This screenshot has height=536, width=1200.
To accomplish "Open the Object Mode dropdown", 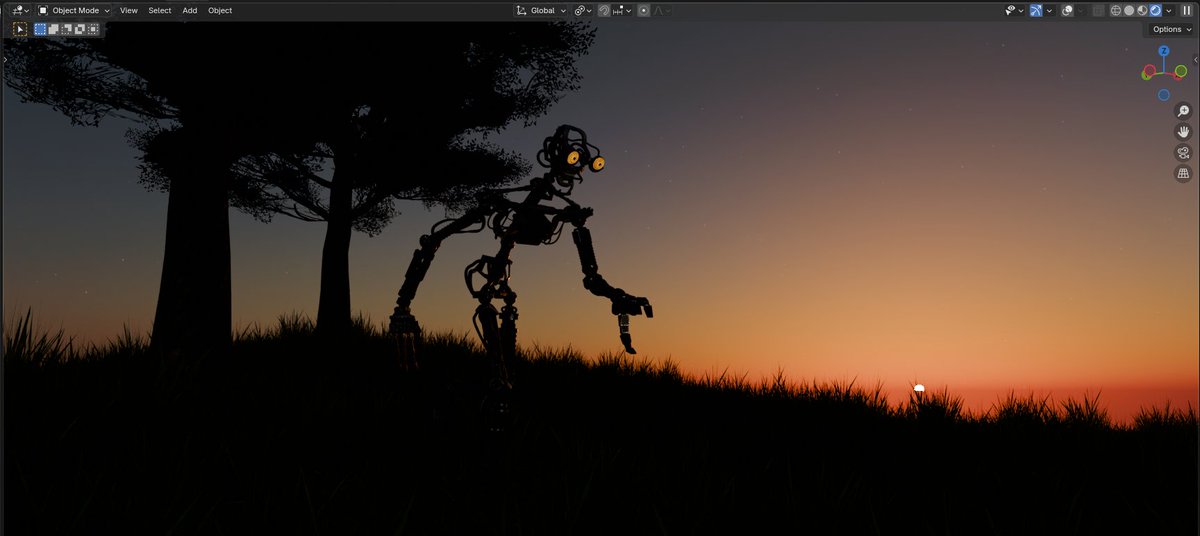I will tap(74, 10).
